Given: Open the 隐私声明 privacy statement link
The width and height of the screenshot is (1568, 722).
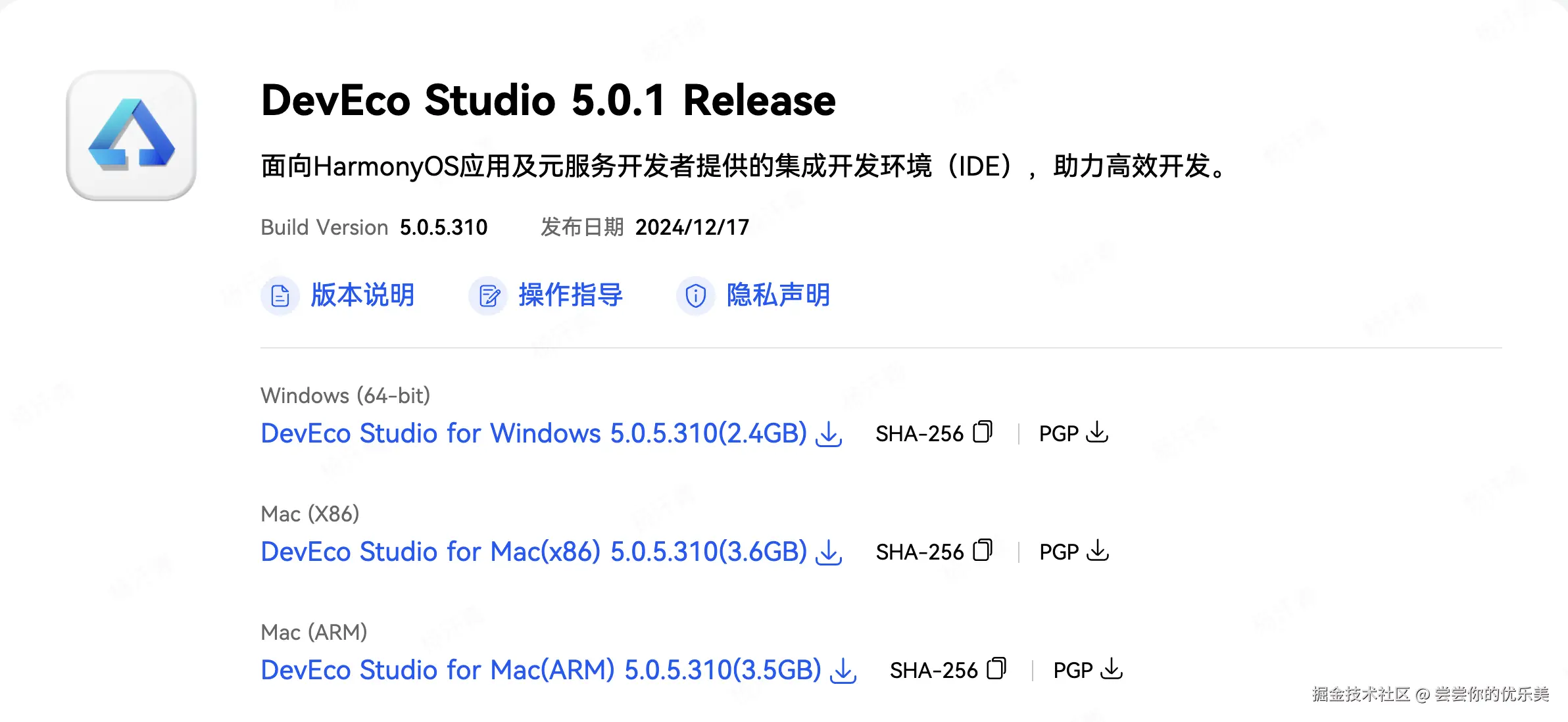Looking at the screenshot, I should [x=778, y=295].
